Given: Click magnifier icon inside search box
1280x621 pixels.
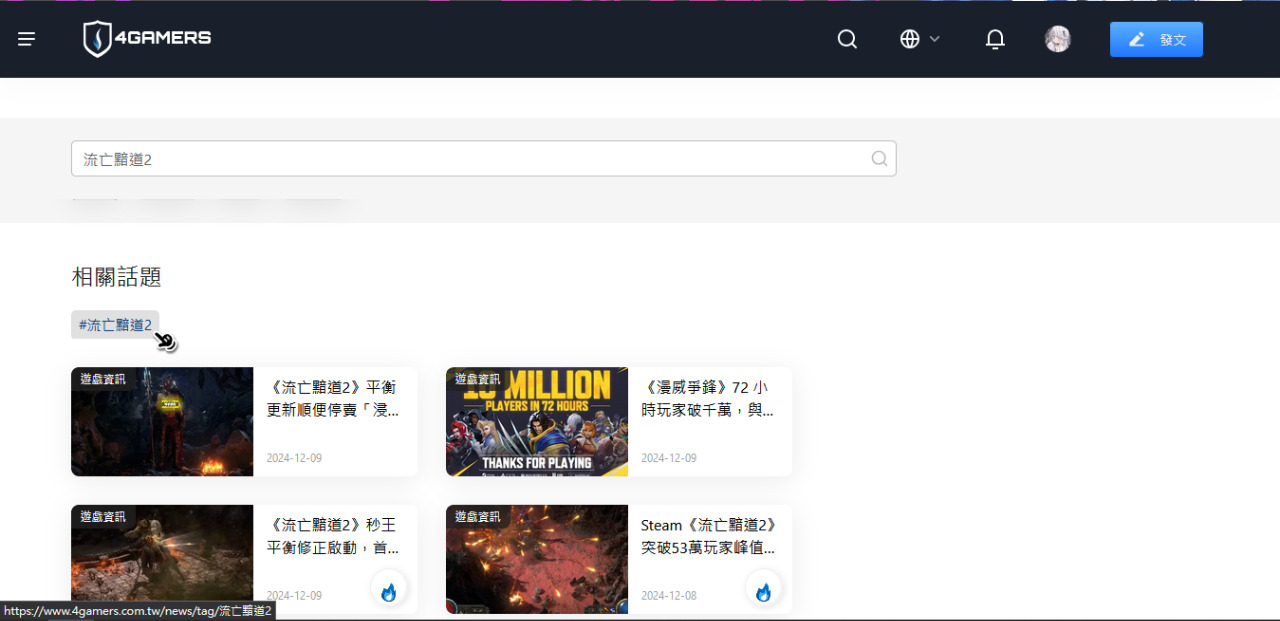Looking at the screenshot, I should click(x=879, y=158).
